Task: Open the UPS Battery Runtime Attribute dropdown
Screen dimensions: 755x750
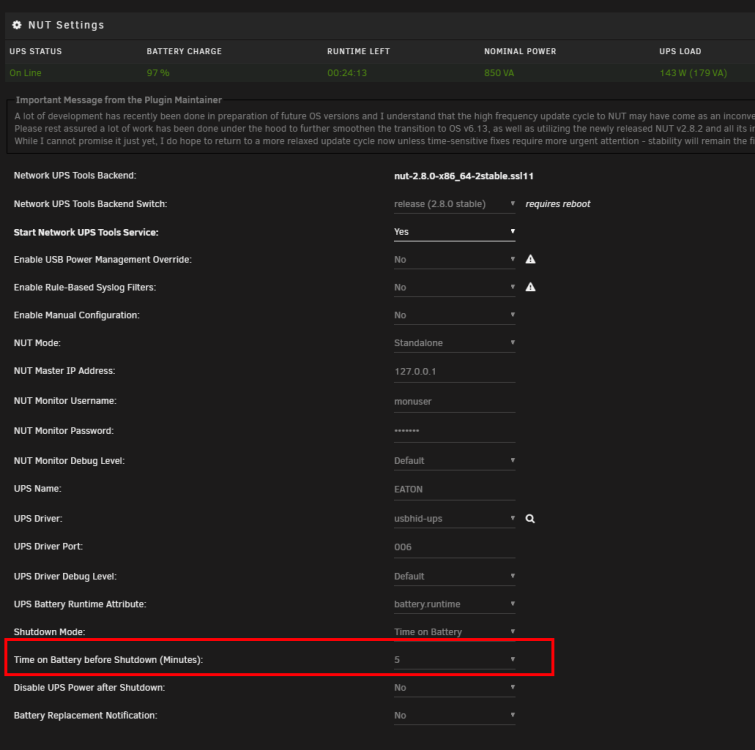Action: tap(455, 604)
